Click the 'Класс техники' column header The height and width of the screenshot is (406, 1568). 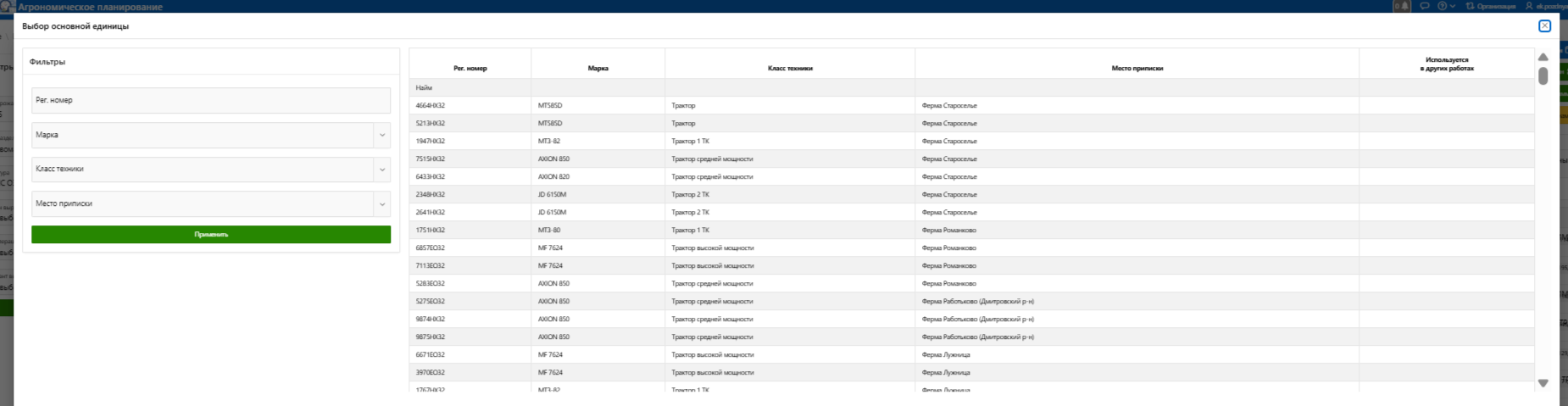point(789,68)
